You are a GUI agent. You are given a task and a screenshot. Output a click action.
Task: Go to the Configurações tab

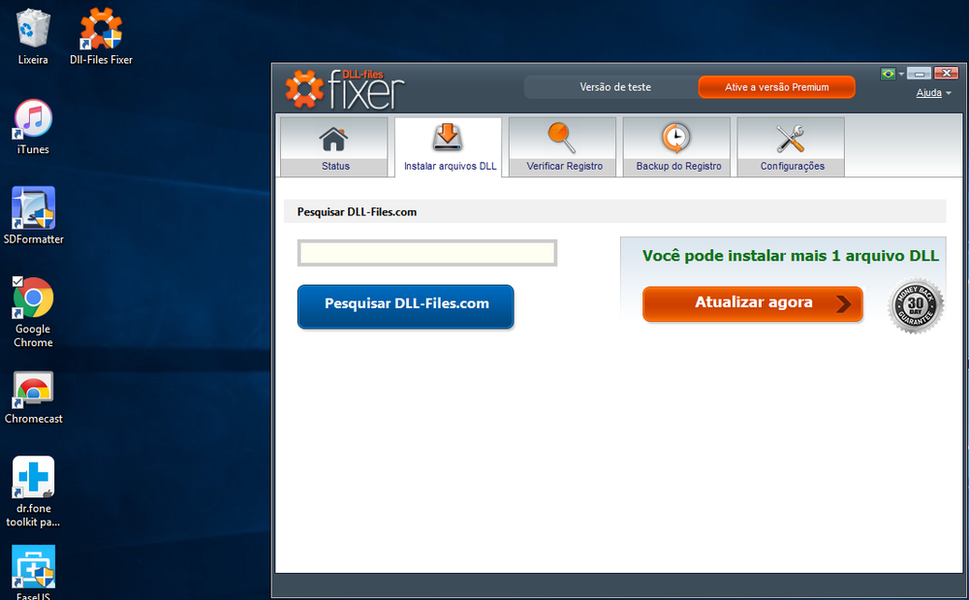(x=791, y=147)
